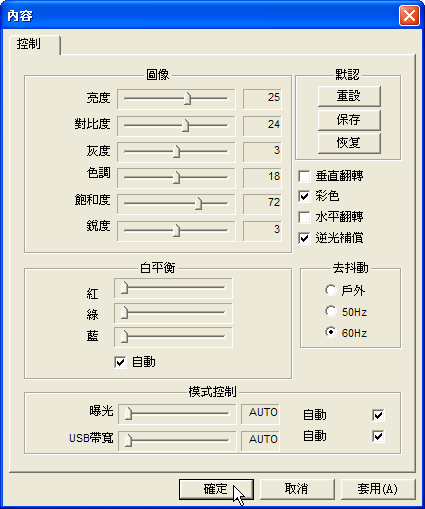Click the 套用(A) button
Viewport: 425px width, 509px height.
(378, 489)
